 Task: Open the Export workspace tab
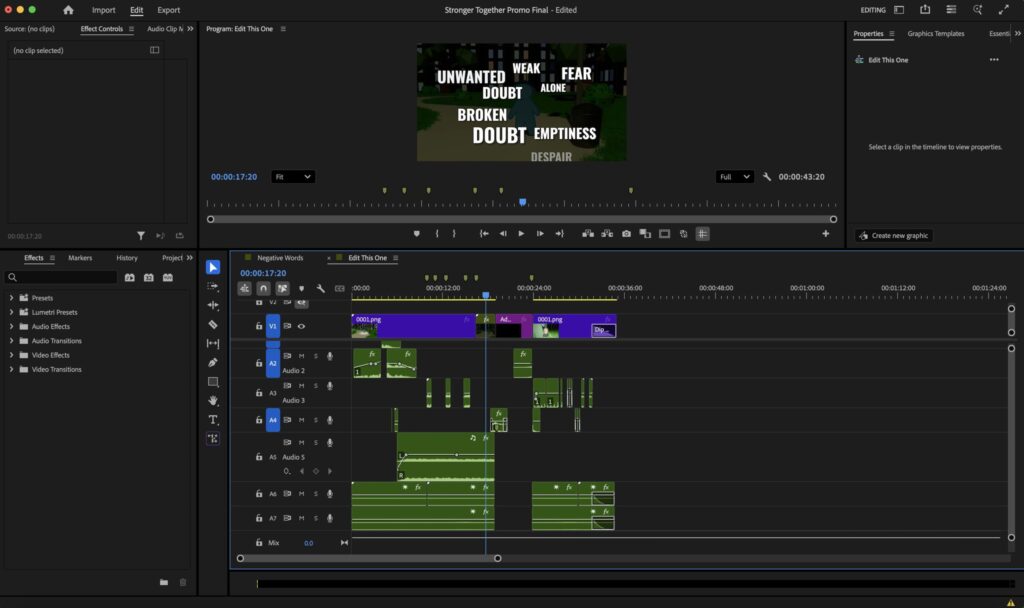tap(168, 10)
